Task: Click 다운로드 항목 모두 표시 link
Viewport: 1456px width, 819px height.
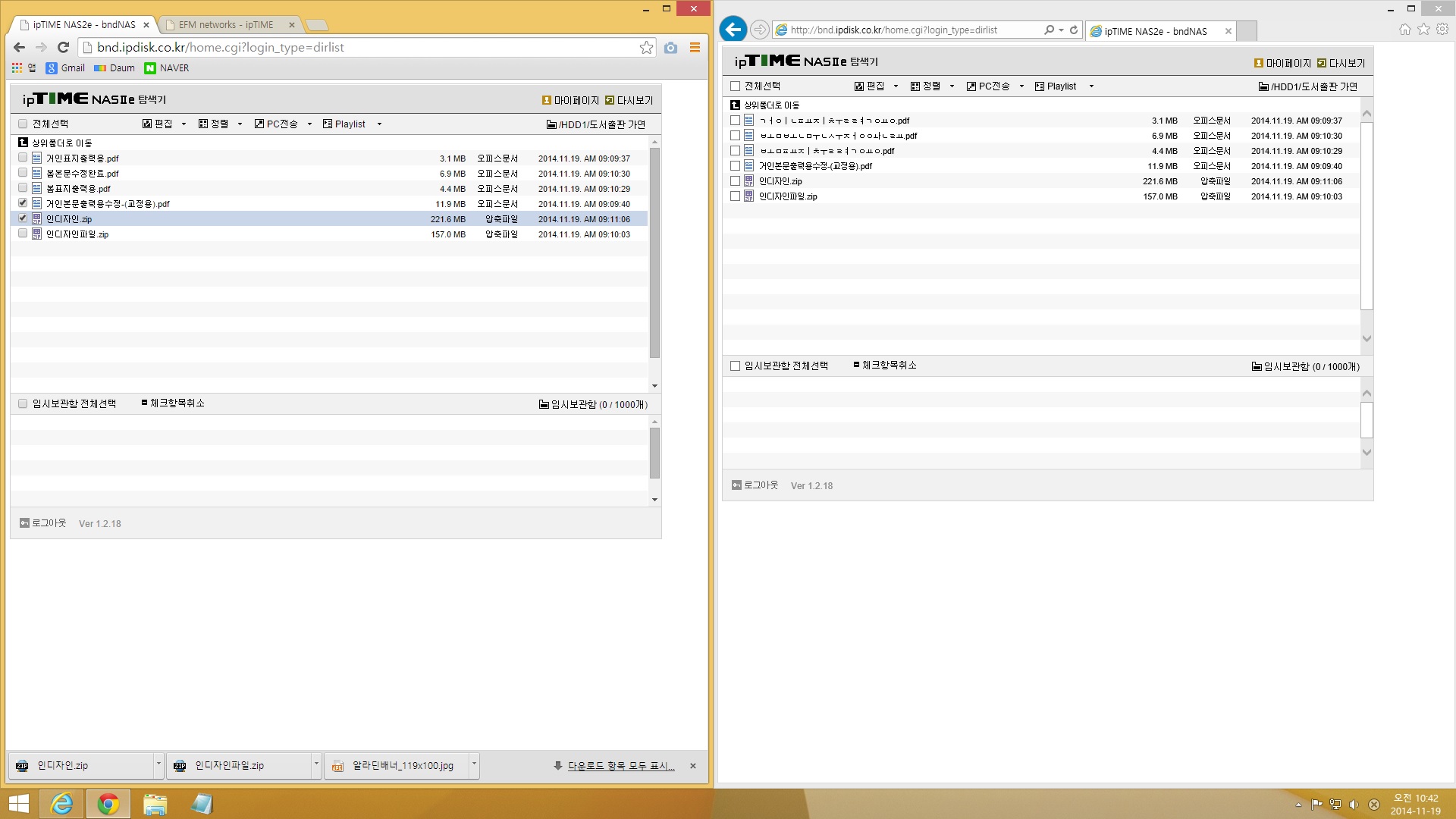Action: (620, 766)
